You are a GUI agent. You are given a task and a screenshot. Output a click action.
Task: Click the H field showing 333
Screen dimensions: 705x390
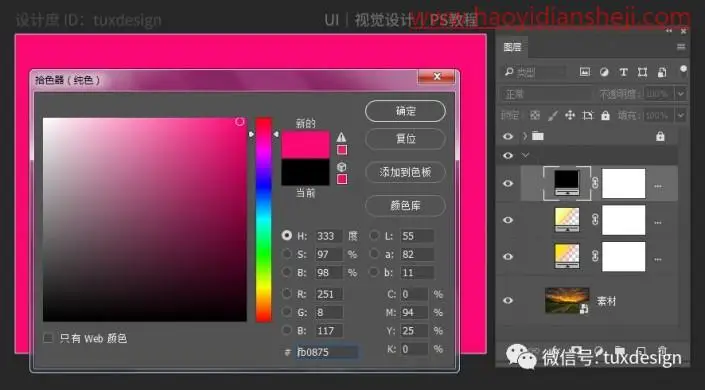[x=329, y=236]
